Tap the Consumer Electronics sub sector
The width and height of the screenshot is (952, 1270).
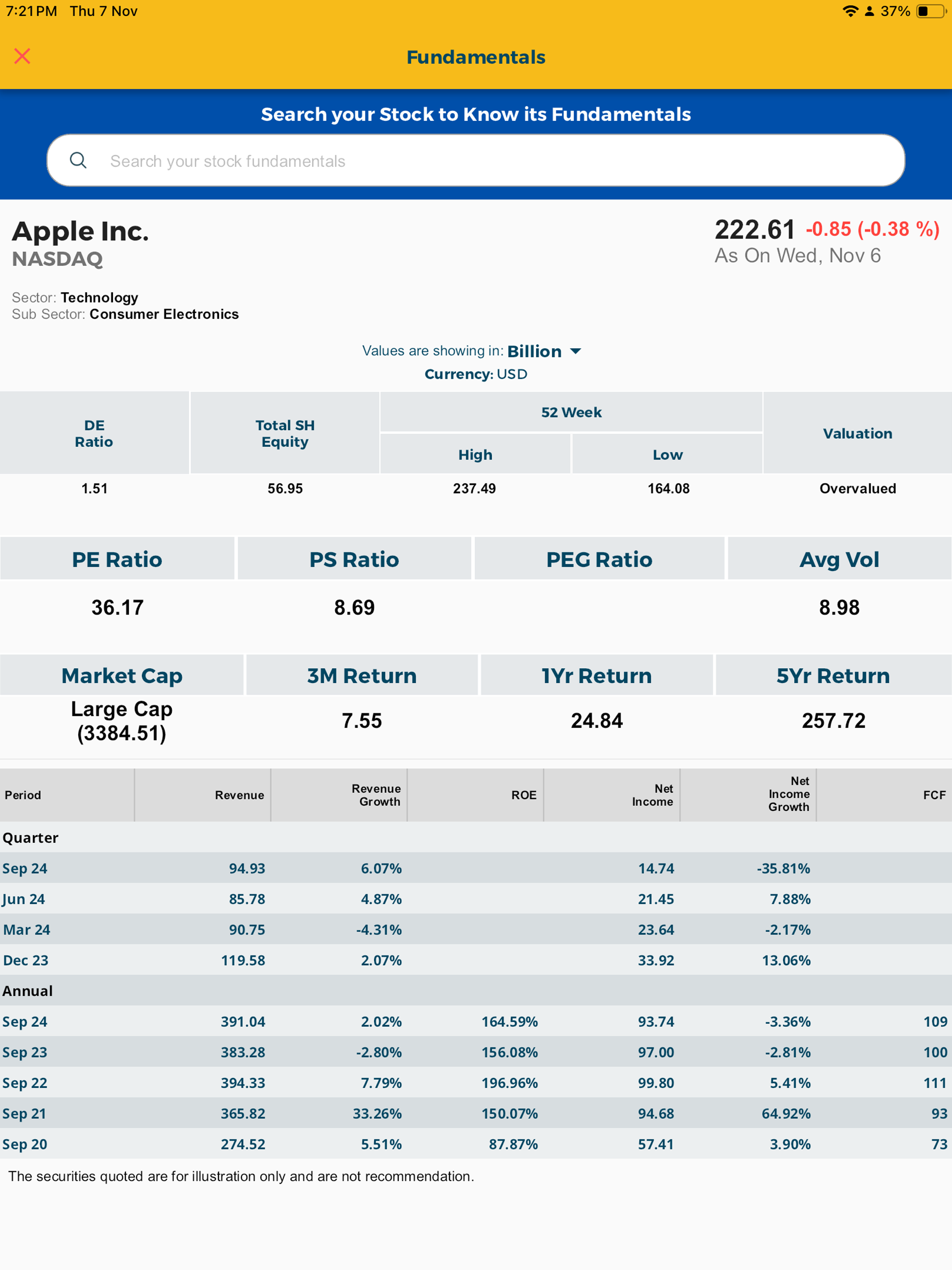(x=164, y=314)
